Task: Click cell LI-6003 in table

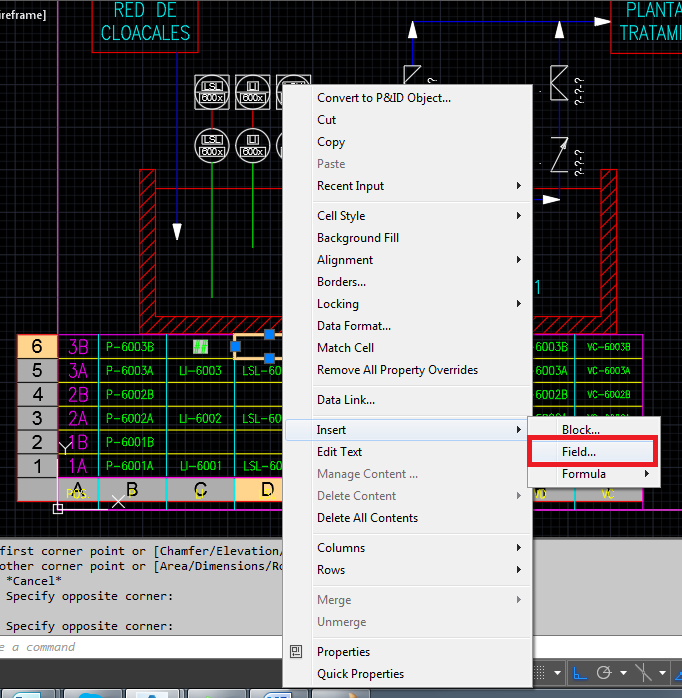Action: coord(200,370)
